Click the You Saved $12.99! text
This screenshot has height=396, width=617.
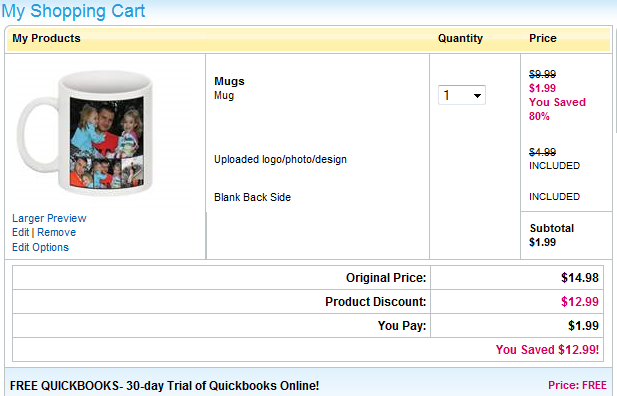pos(547,350)
